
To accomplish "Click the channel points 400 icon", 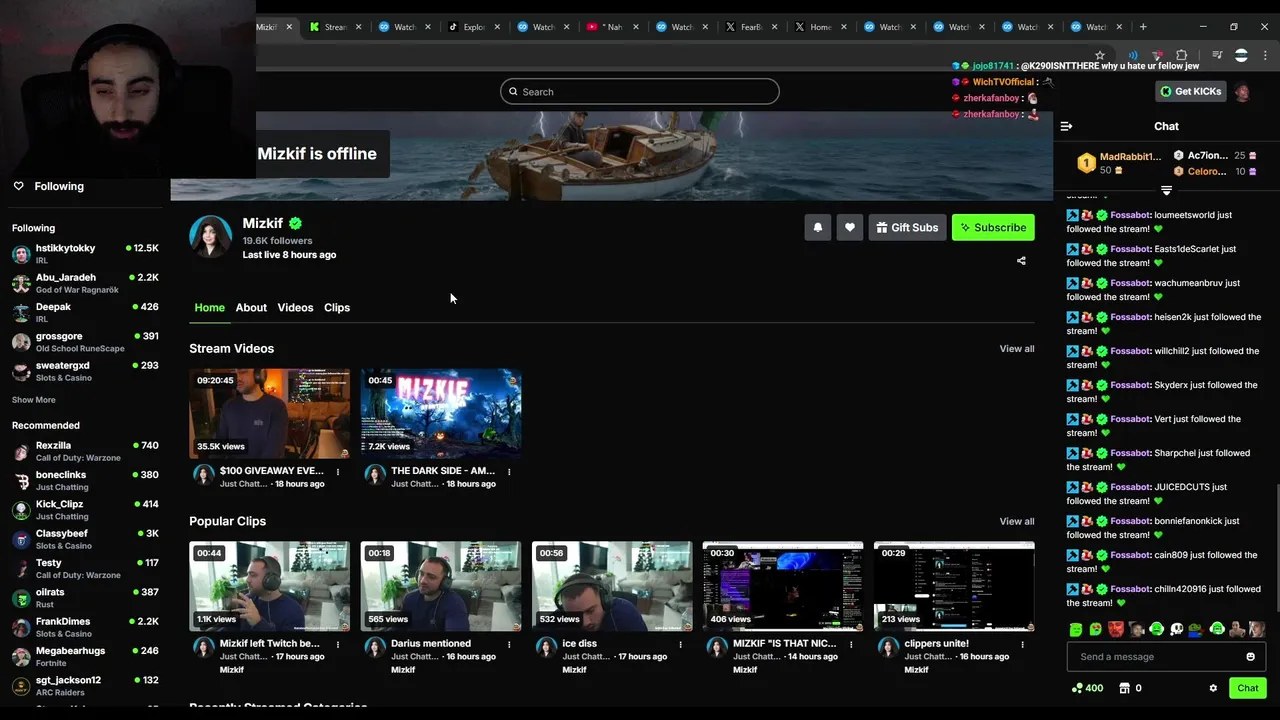I will point(1087,688).
